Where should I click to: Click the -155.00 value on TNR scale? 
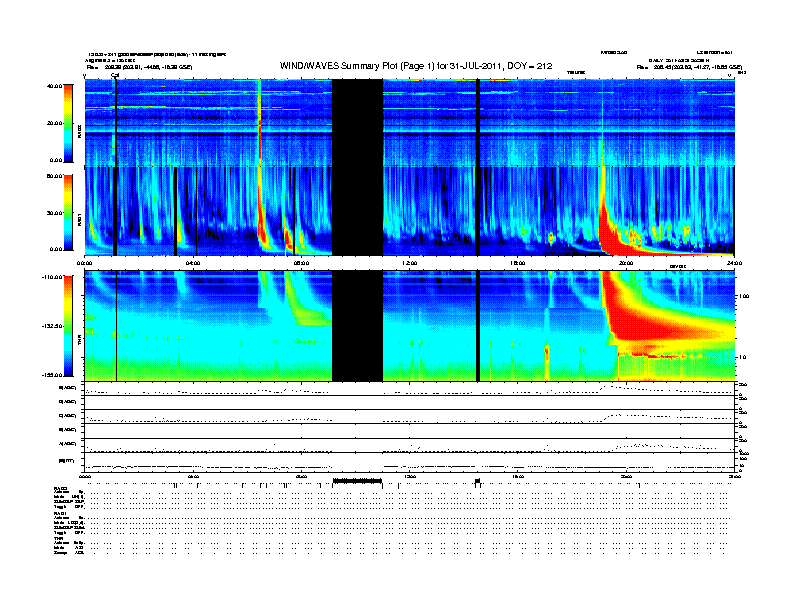click(x=52, y=375)
